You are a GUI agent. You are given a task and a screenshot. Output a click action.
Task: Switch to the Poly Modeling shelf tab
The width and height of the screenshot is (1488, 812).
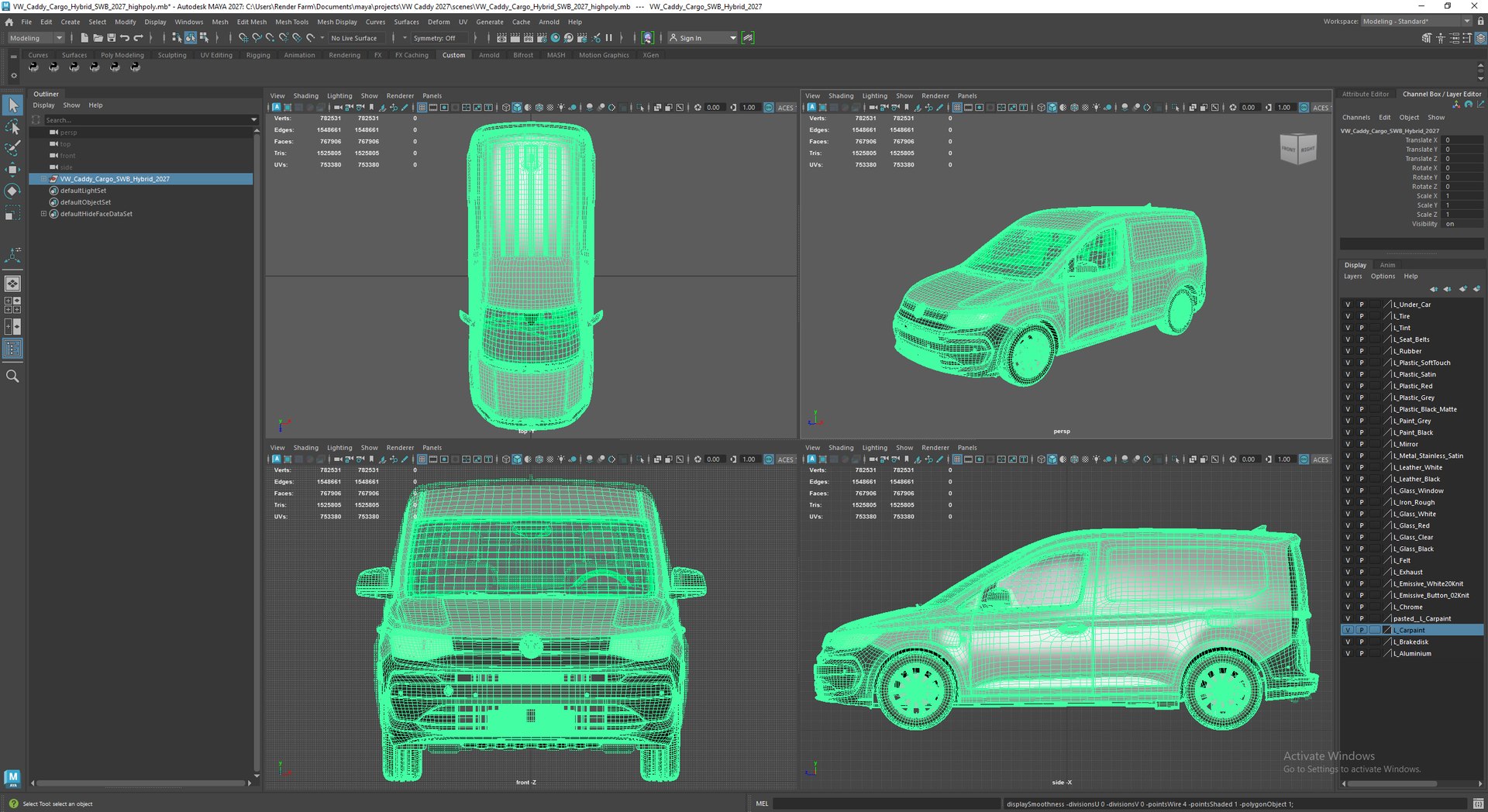122,55
